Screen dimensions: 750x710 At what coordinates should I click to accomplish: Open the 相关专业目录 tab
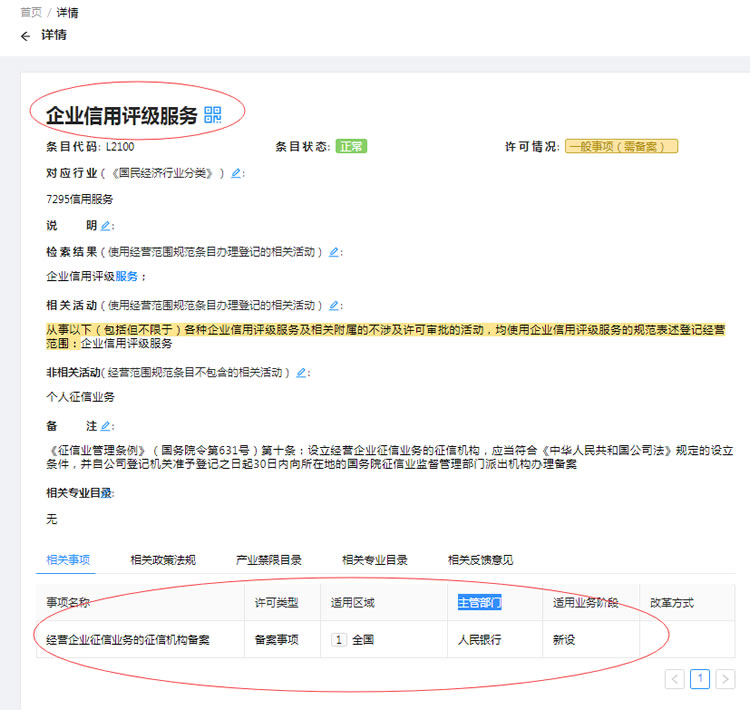coord(375,560)
